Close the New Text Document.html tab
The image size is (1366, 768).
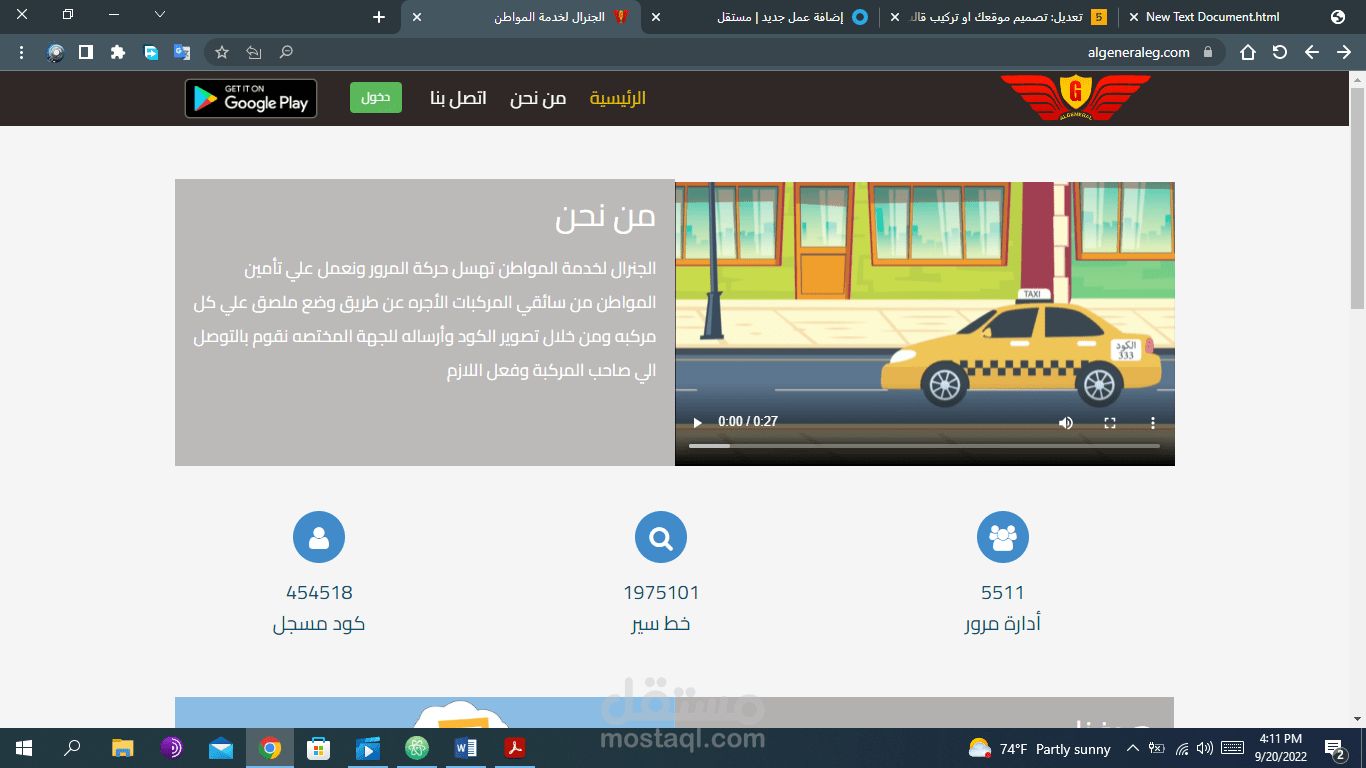click(1133, 17)
